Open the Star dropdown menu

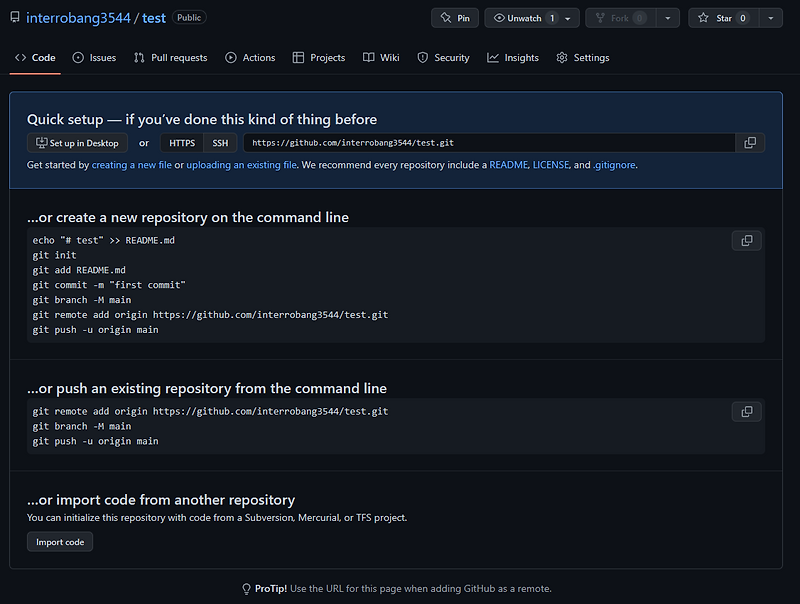coord(770,17)
